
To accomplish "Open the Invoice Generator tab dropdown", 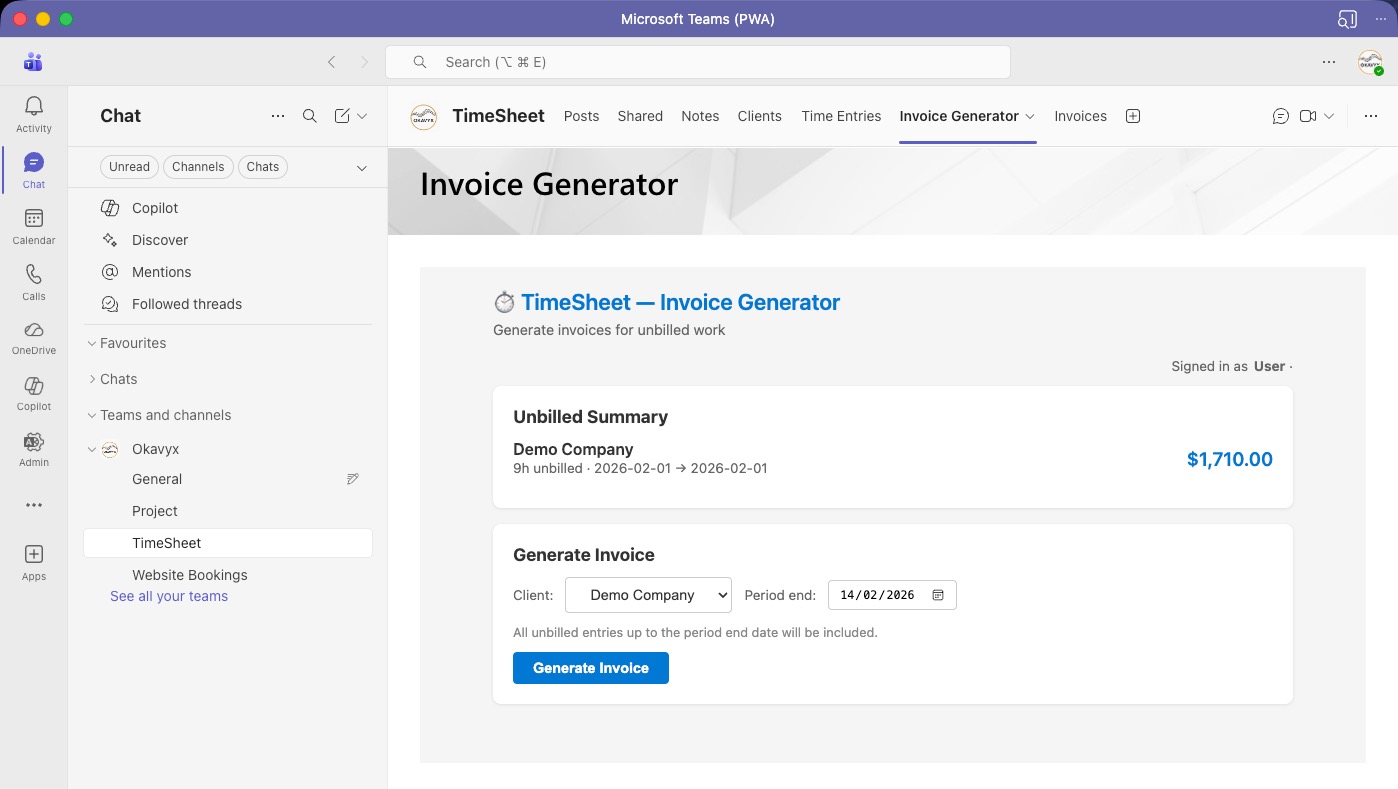I will [1030, 116].
